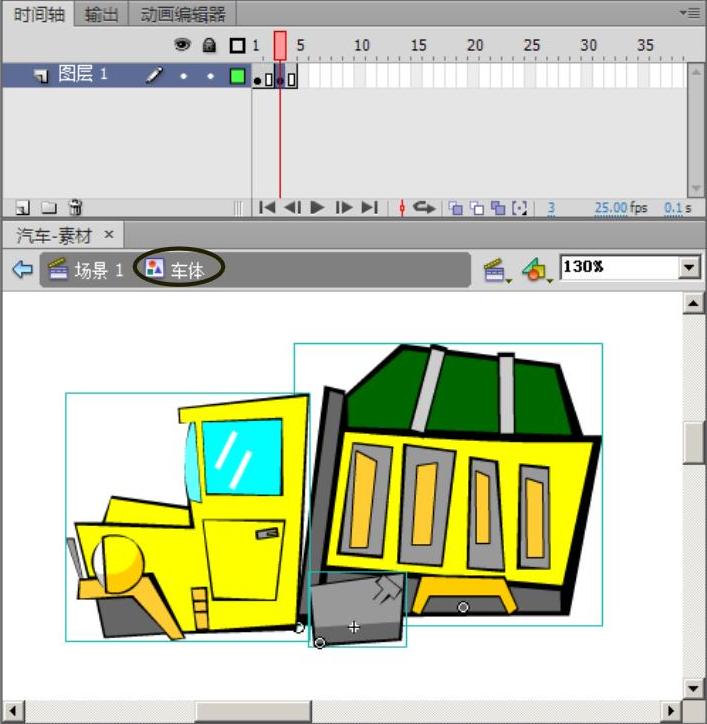Open modify onion markers menu
This screenshot has width=707, height=724.
tap(520, 208)
